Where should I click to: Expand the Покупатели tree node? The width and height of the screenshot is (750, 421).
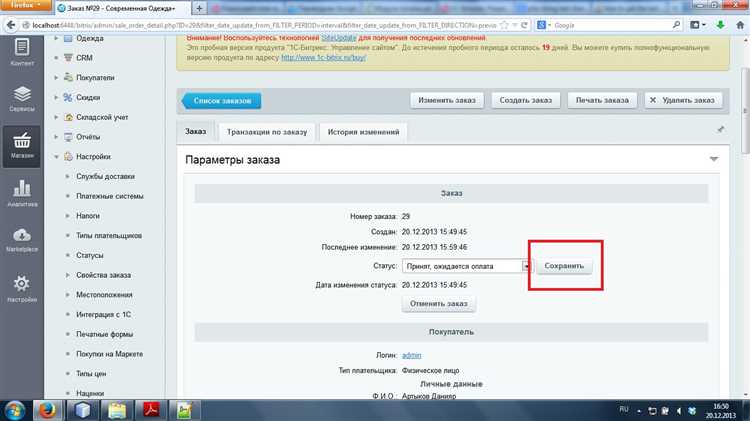56,77
